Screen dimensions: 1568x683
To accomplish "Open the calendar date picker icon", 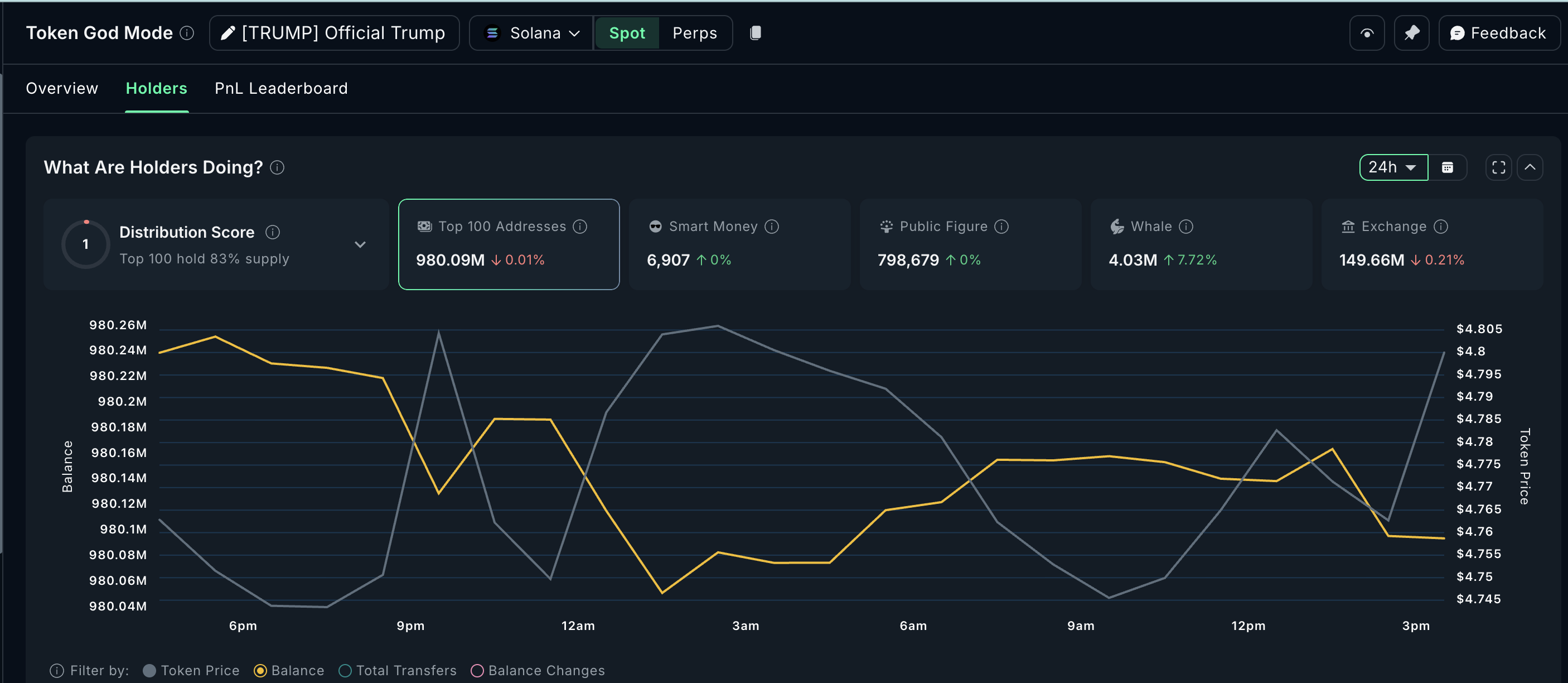I will click(1448, 167).
